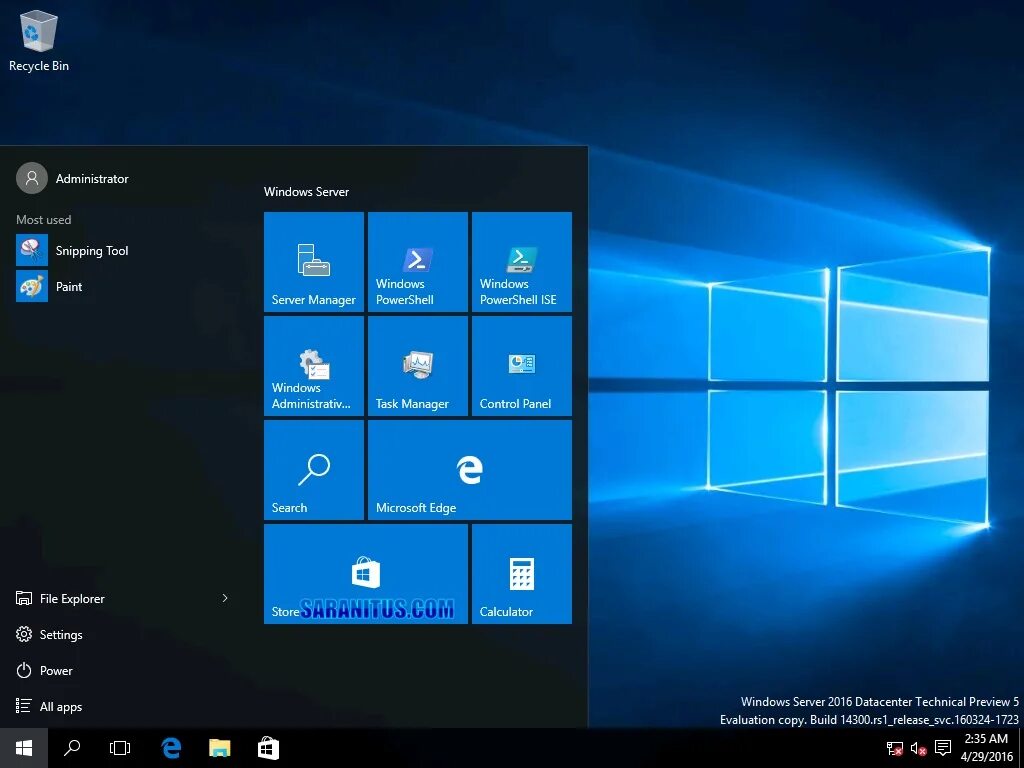Open the Calculator tile

click(522, 574)
